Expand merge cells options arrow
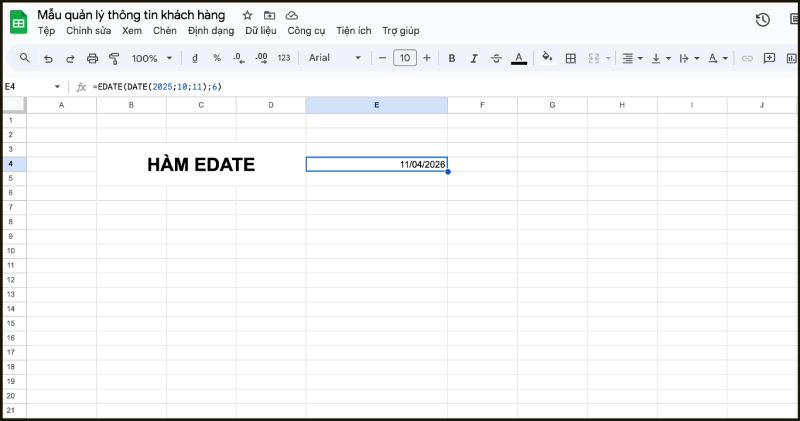This screenshot has width=800, height=421. [608, 59]
